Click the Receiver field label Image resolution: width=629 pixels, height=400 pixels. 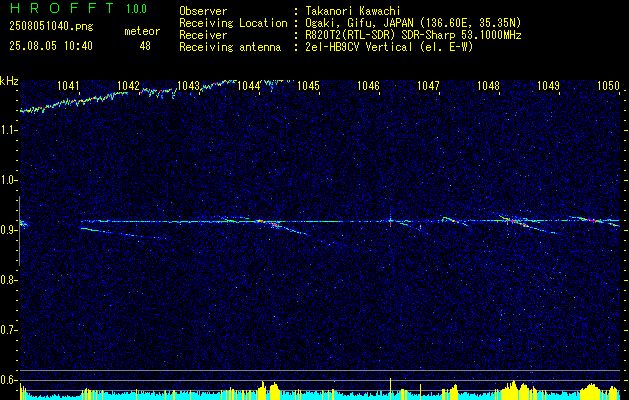(x=203, y=35)
